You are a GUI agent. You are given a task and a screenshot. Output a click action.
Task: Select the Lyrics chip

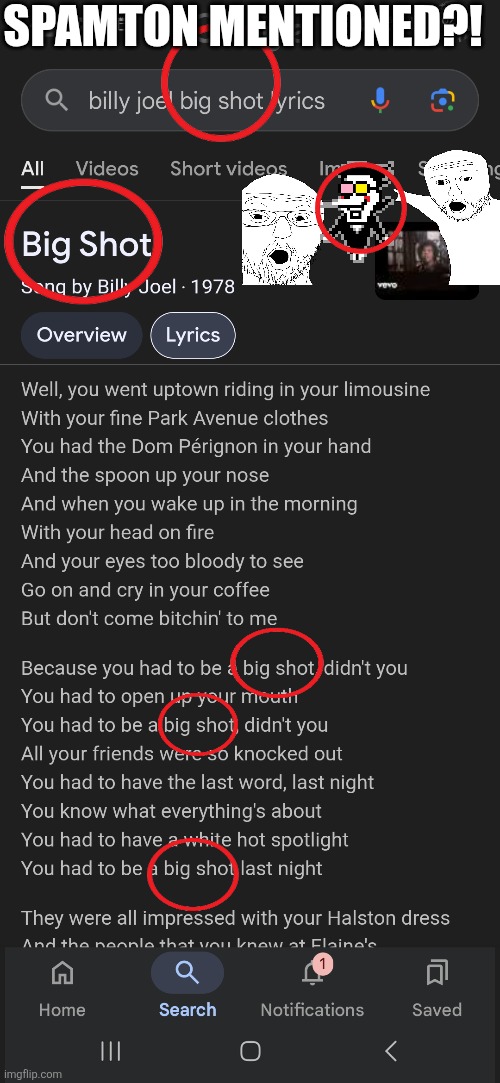tap(193, 335)
